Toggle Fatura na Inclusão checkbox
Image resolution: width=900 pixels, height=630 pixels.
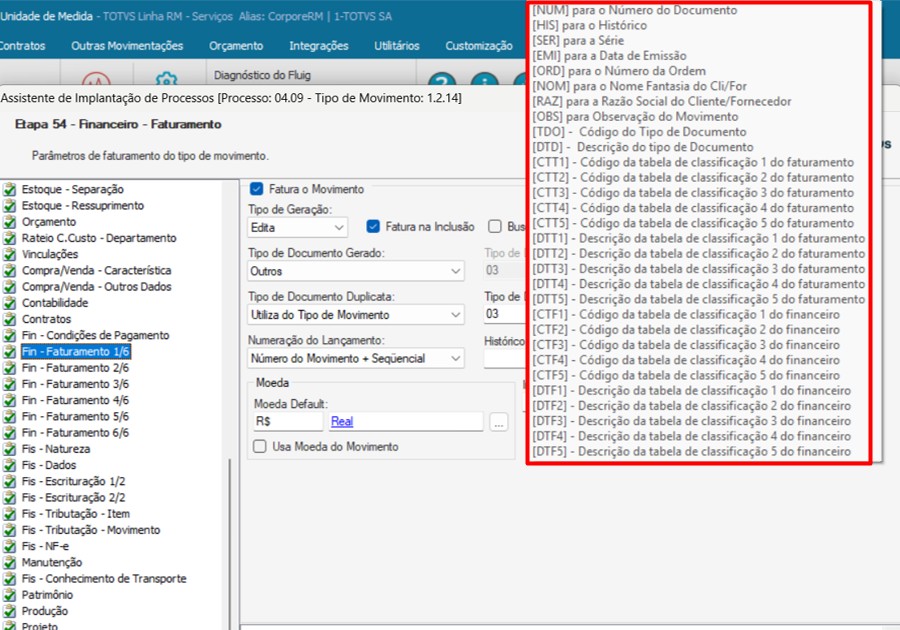tap(373, 227)
